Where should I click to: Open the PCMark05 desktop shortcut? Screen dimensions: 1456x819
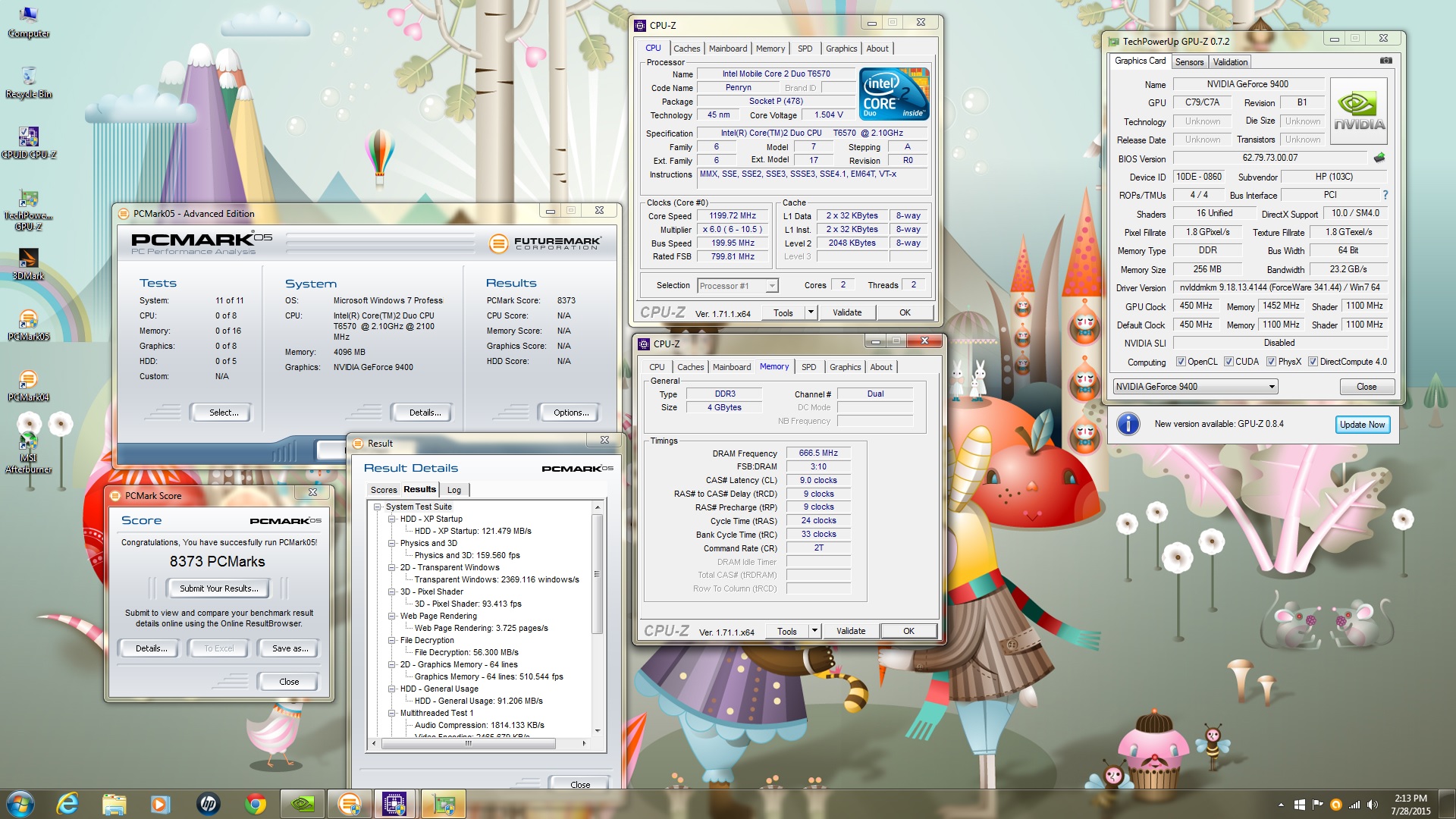28,325
